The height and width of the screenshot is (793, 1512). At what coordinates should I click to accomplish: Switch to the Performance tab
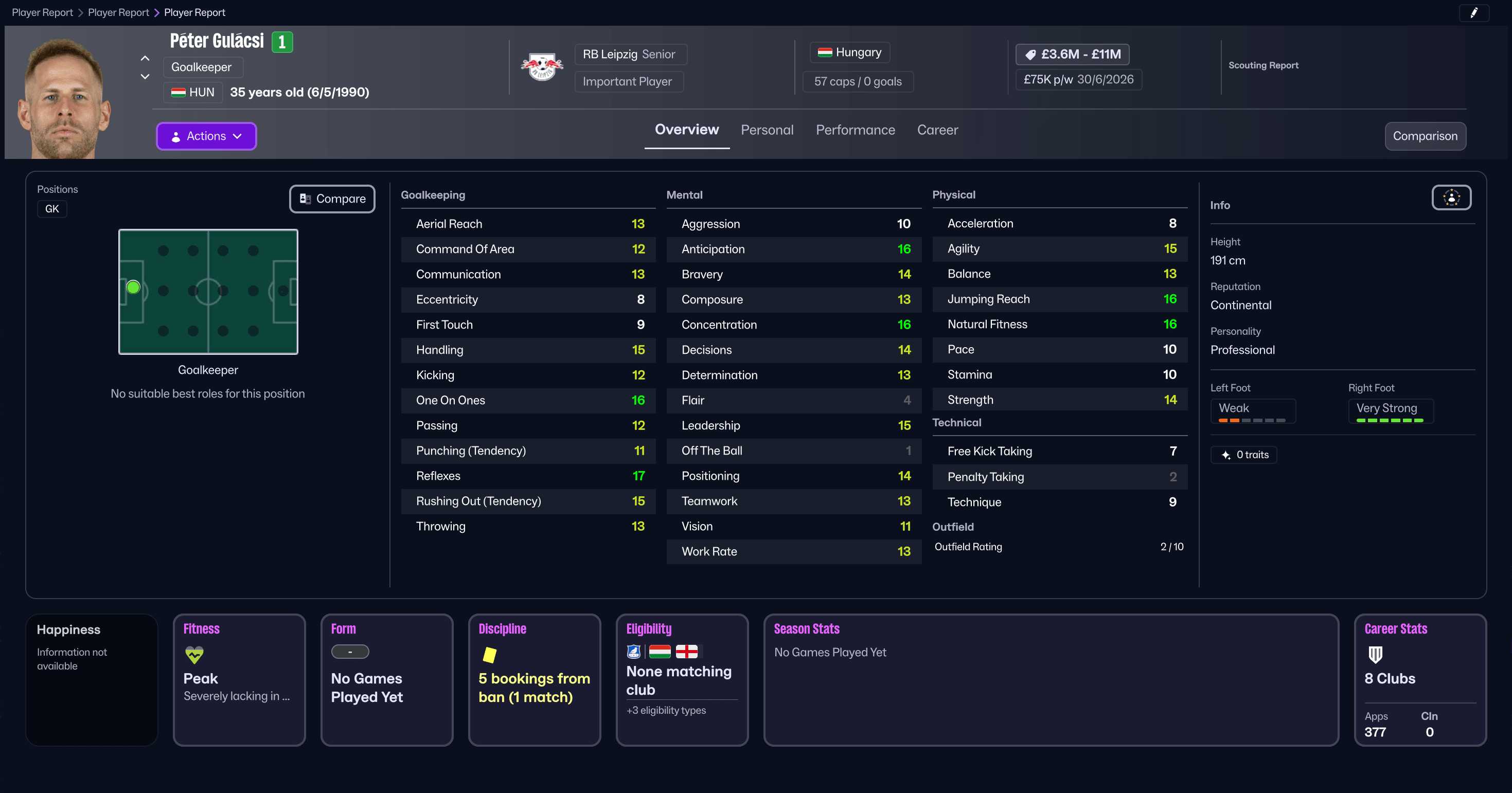(855, 130)
